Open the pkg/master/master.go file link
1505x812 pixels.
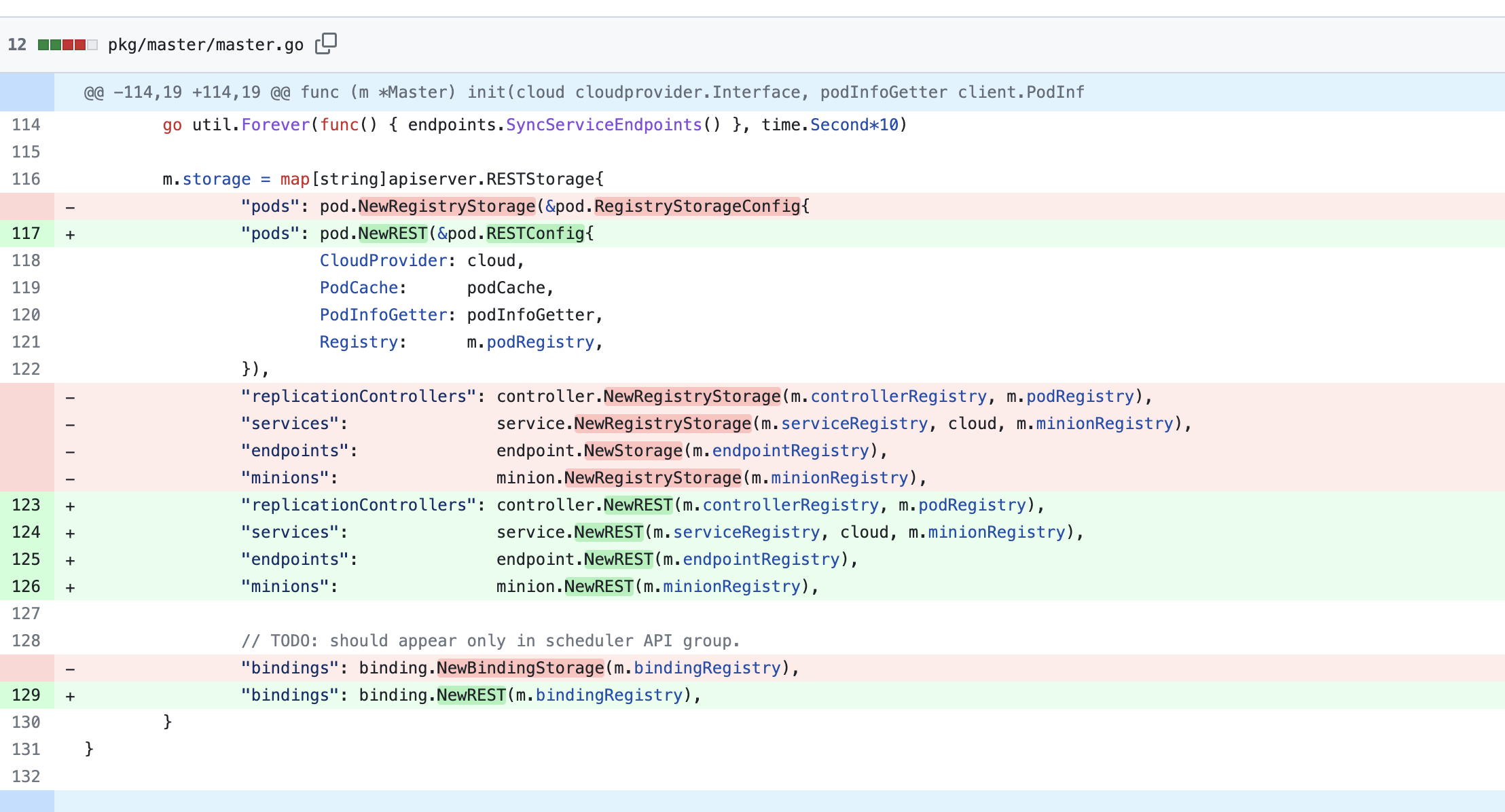tap(205, 45)
